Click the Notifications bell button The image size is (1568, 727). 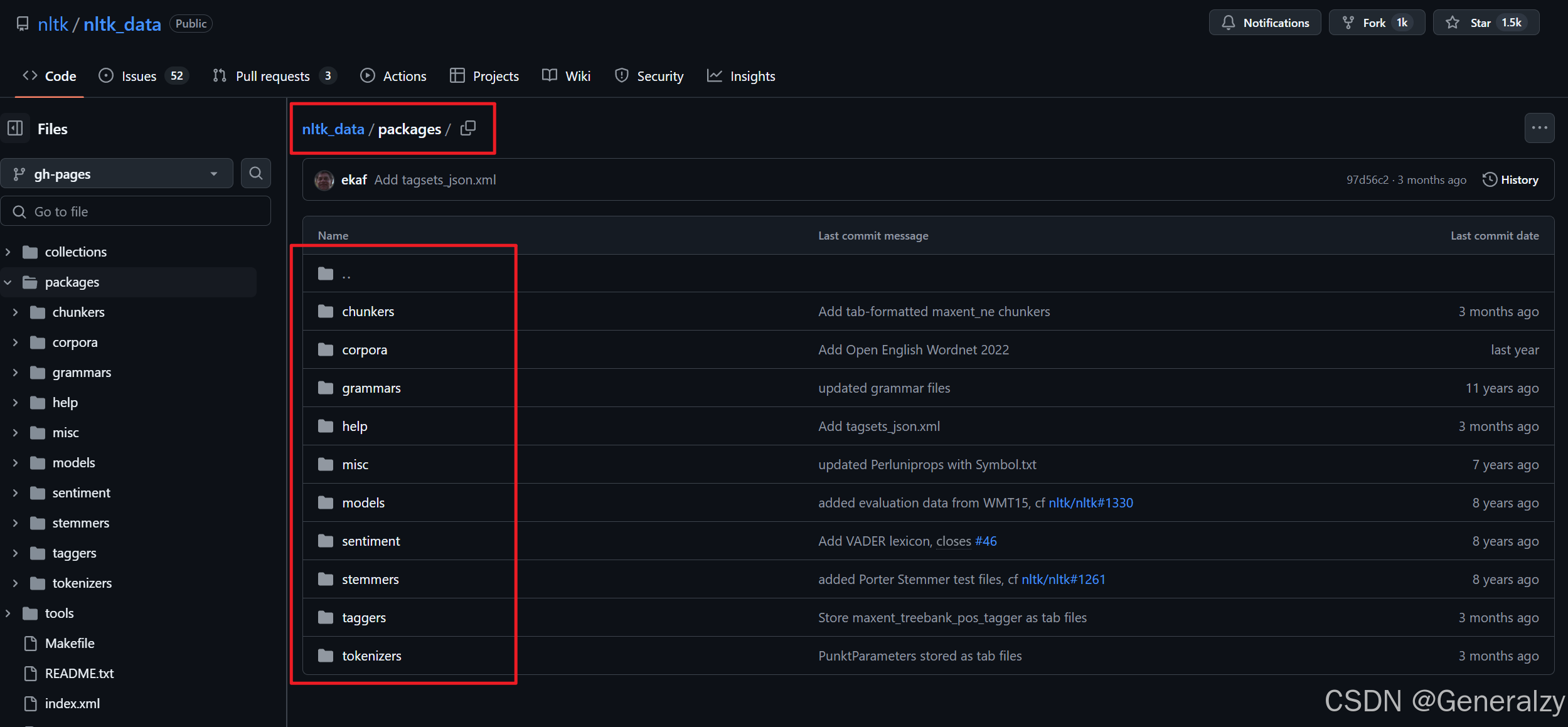click(1264, 23)
